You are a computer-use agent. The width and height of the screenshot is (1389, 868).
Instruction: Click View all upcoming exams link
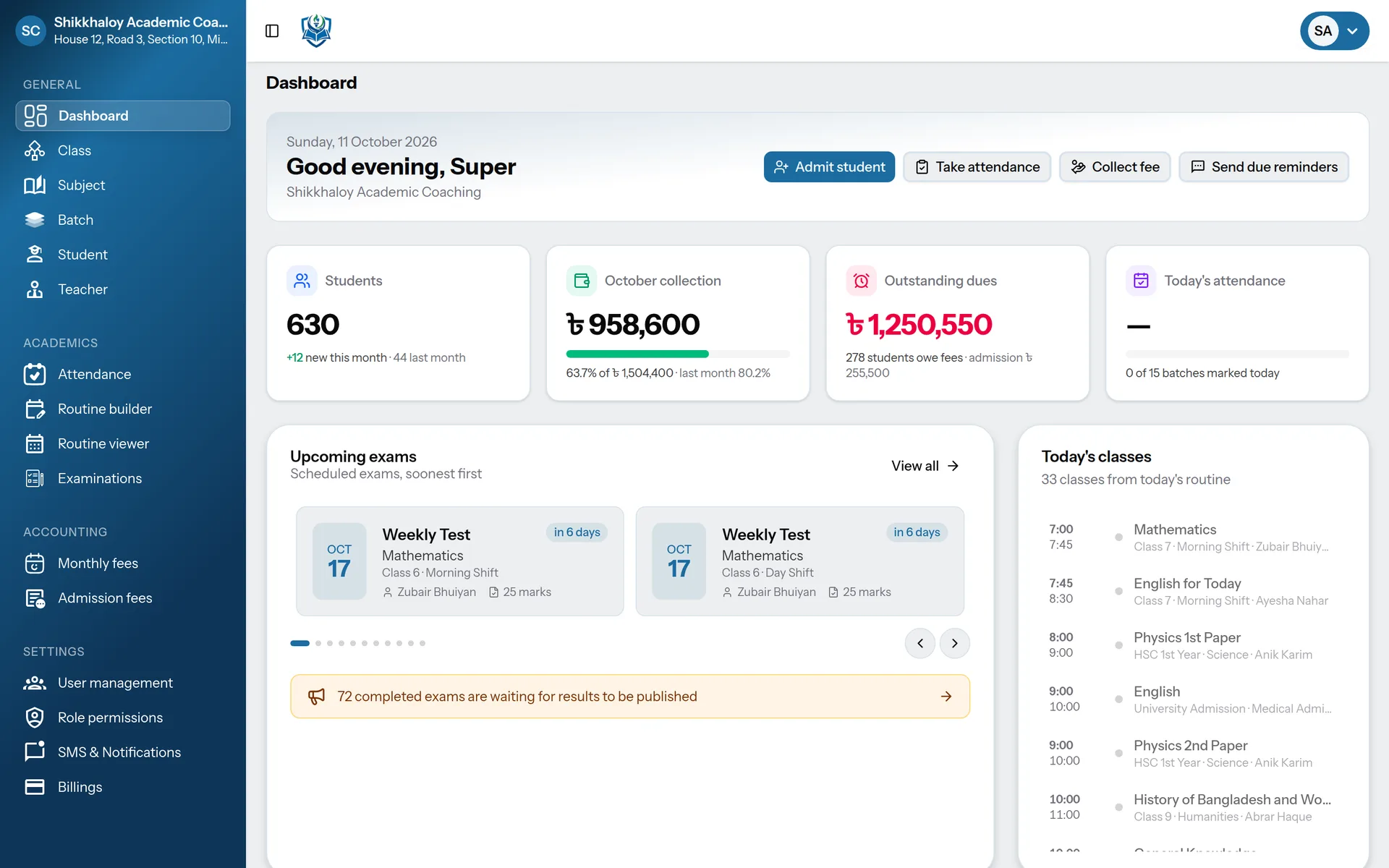pos(925,466)
